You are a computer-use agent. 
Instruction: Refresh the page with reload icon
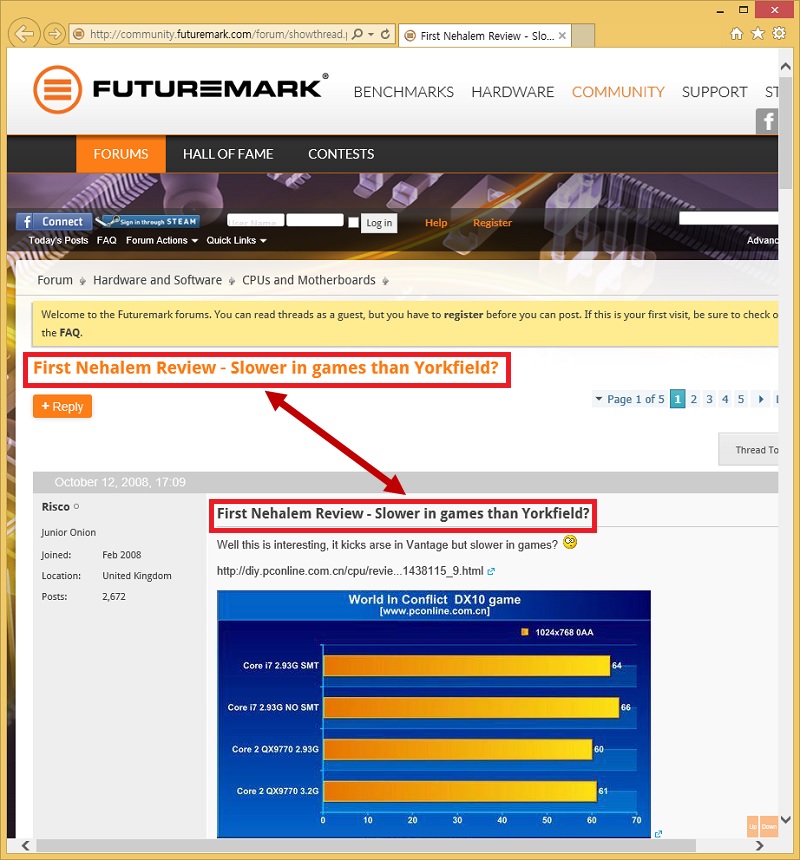click(385, 34)
